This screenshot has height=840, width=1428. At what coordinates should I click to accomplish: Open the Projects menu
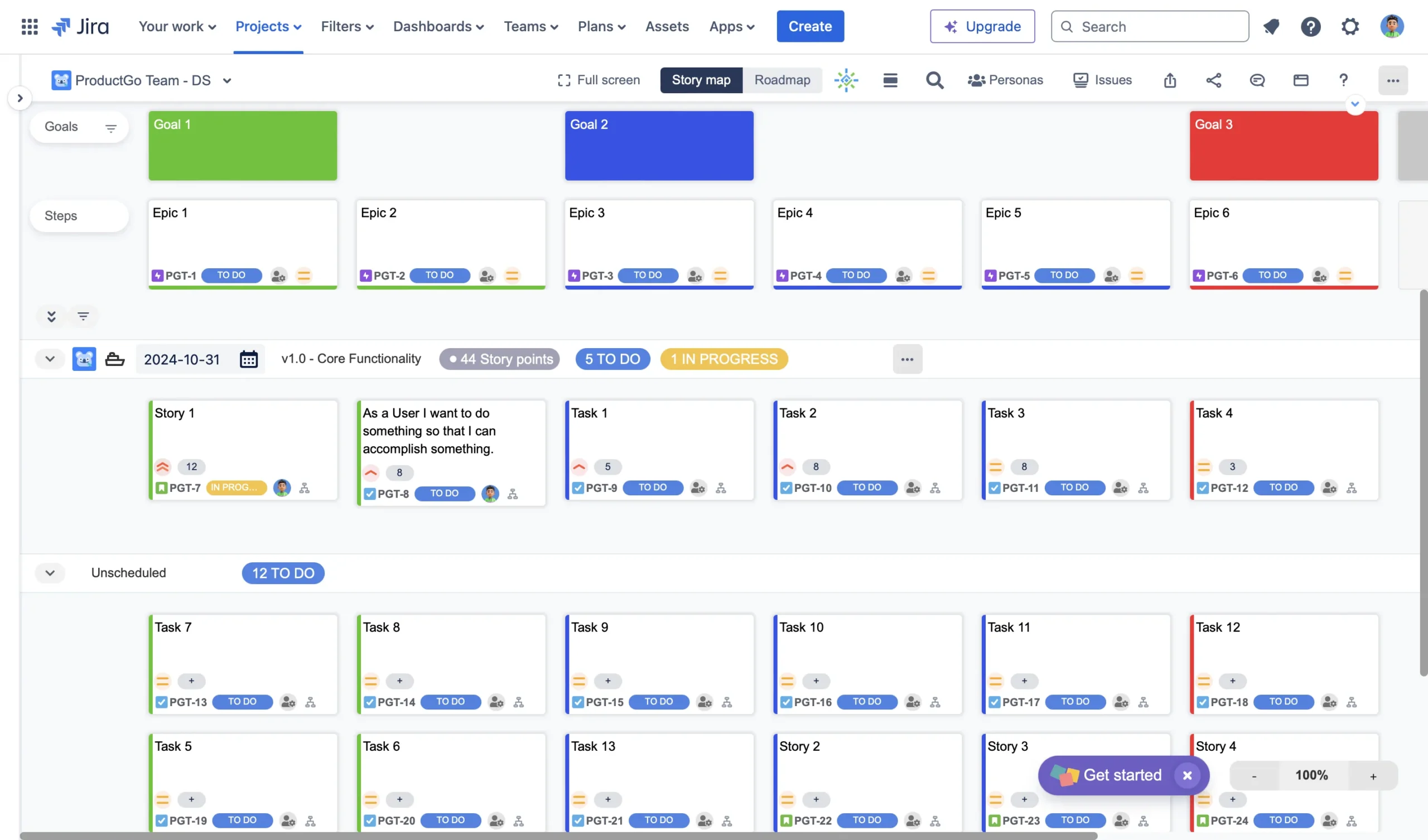[268, 27]
